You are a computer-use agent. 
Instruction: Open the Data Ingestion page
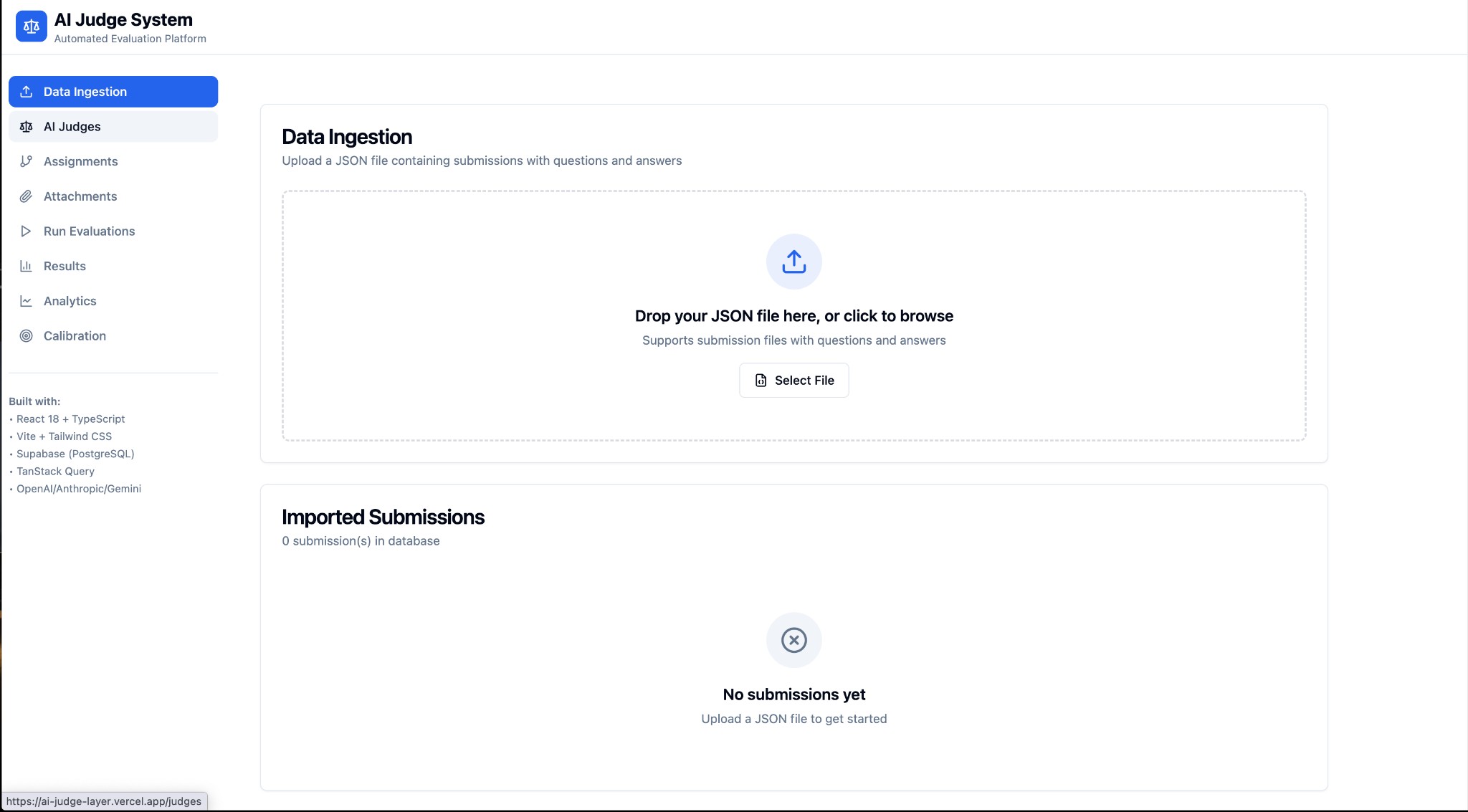[113, 92]
